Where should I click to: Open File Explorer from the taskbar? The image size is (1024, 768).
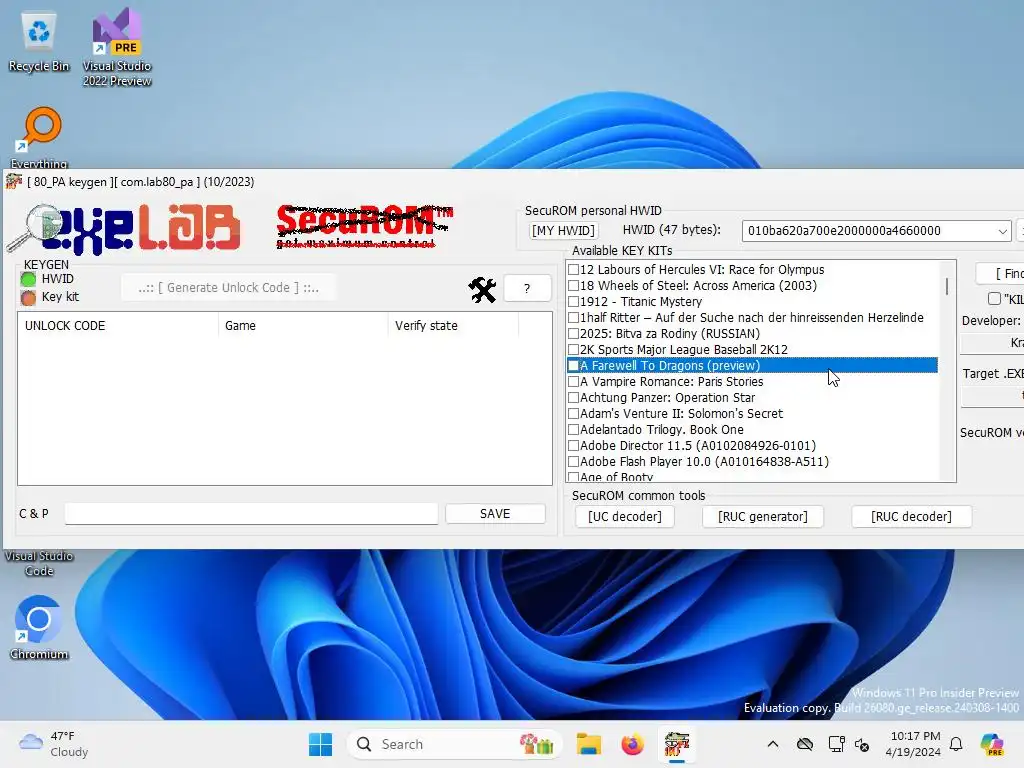(588, 744)
